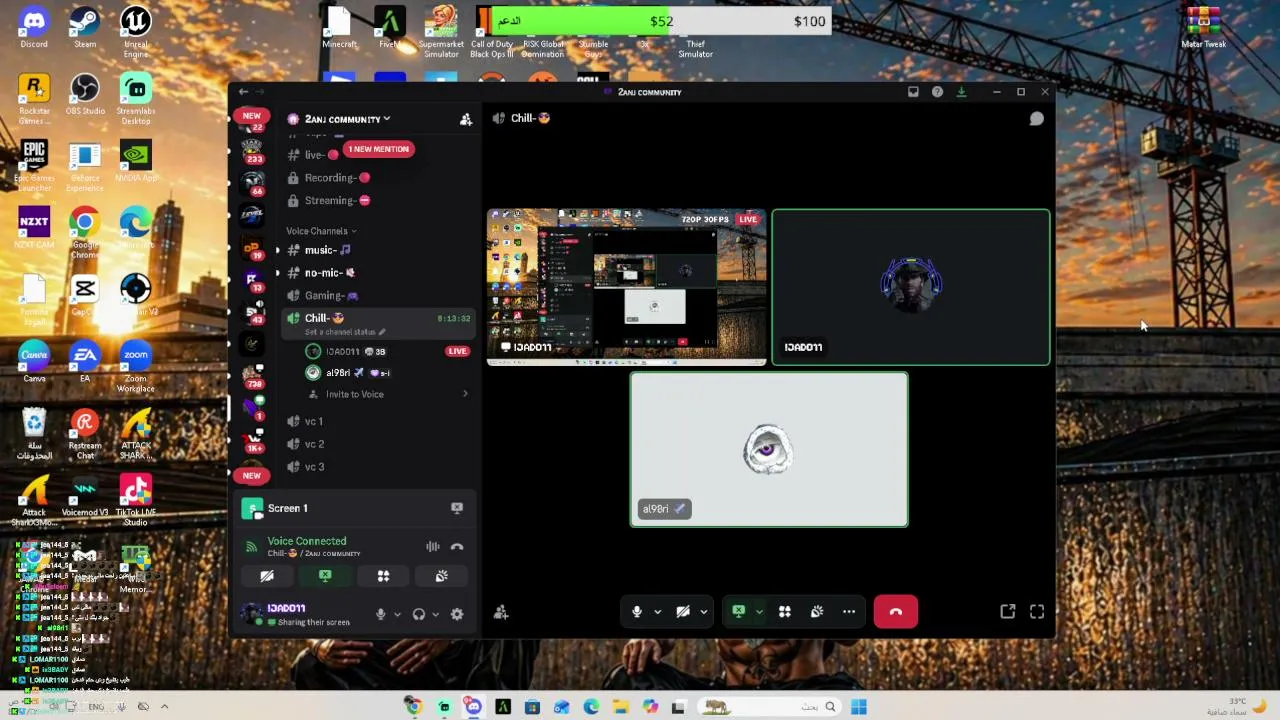Open microphone options arrow in the call bar

(x=657, y=612)
